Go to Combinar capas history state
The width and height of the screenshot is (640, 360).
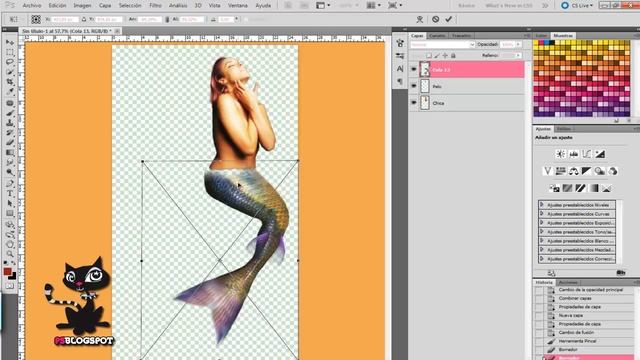(x=575, y=298)
